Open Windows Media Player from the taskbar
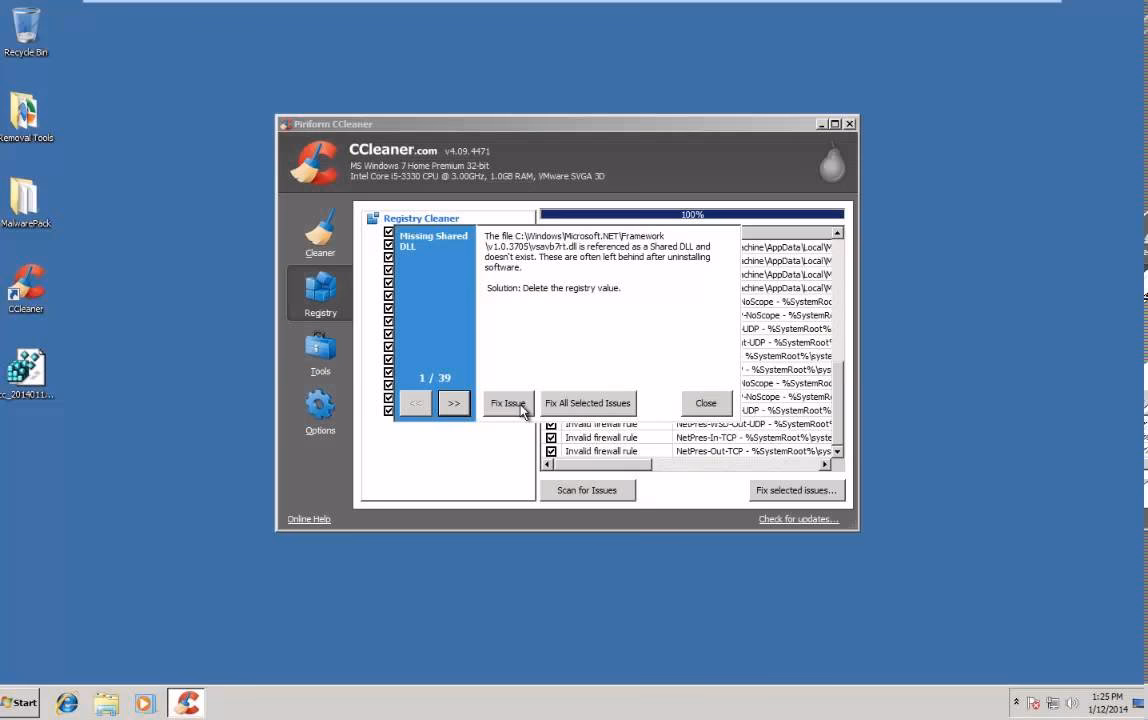 click(145, 703)
